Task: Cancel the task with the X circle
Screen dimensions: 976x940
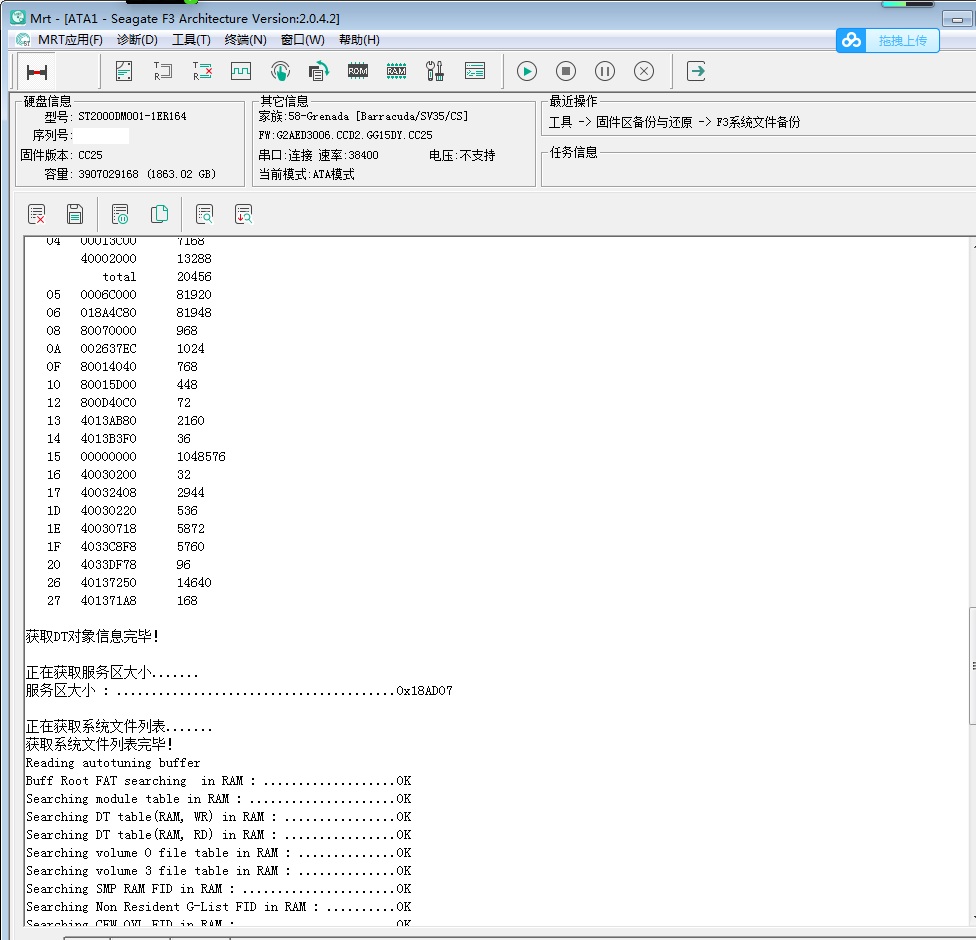Action: [x=644, y=71]
